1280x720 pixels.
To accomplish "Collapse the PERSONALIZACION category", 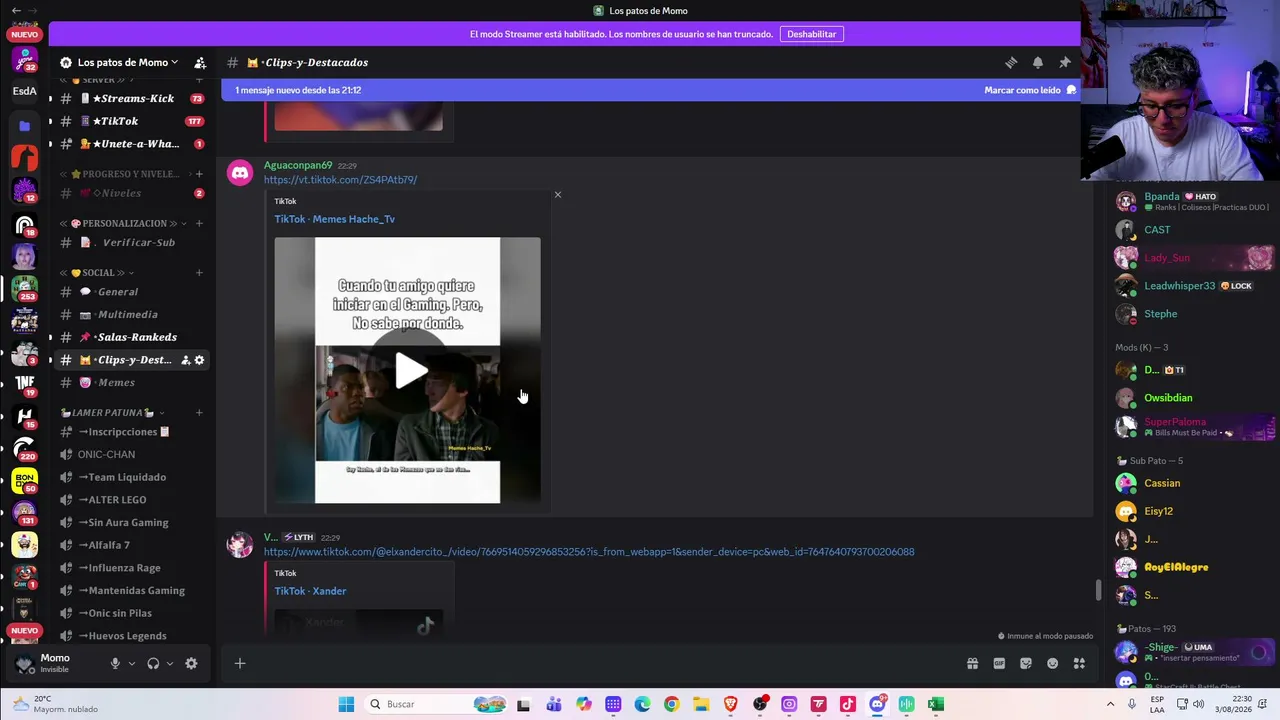I will (124, 223).
